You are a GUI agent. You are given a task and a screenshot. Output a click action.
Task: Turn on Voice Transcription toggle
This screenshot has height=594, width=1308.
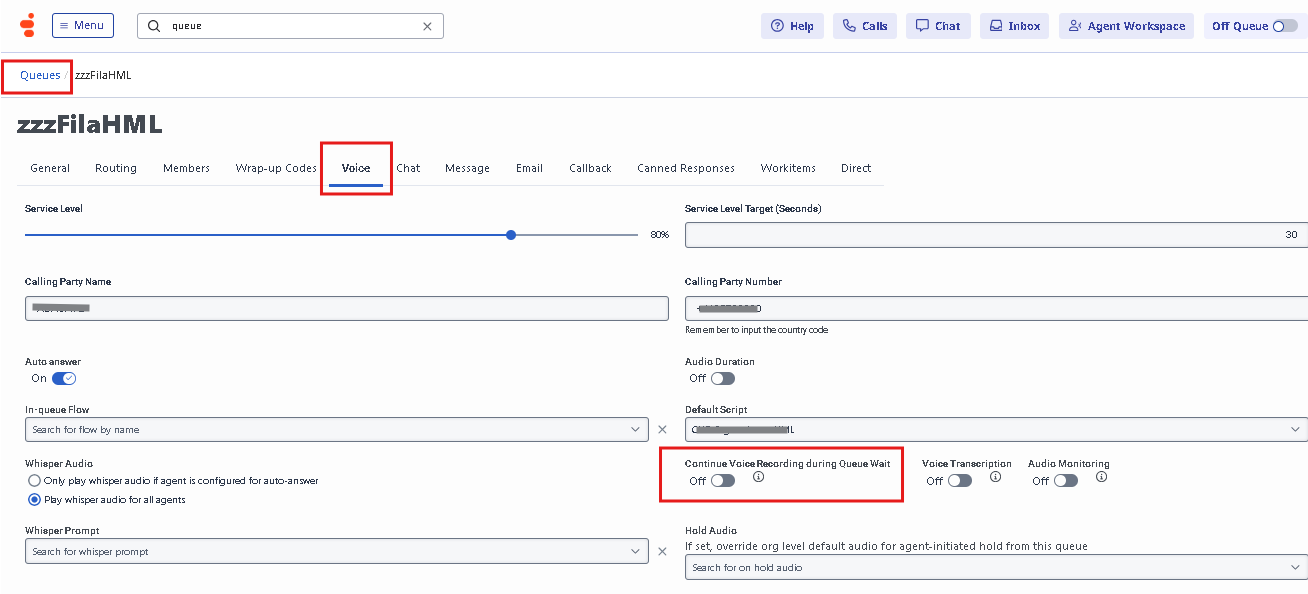[959, 481]
